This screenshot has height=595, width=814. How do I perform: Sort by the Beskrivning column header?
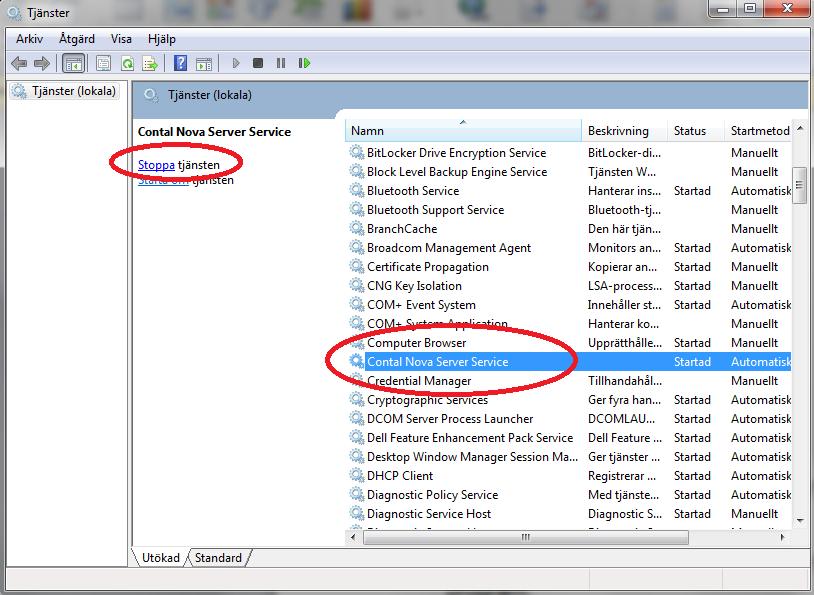(x=625, y=130)
